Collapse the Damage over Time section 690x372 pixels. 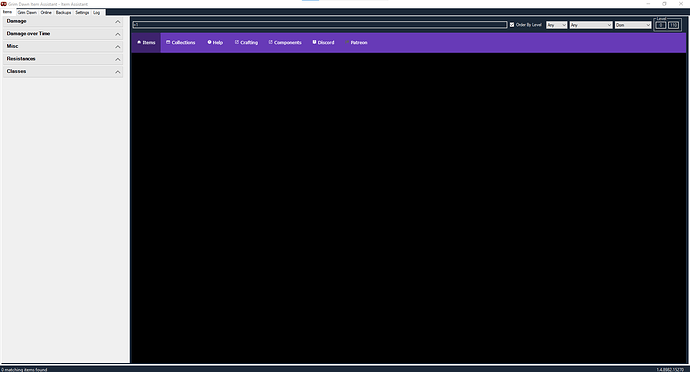[117, 34]
